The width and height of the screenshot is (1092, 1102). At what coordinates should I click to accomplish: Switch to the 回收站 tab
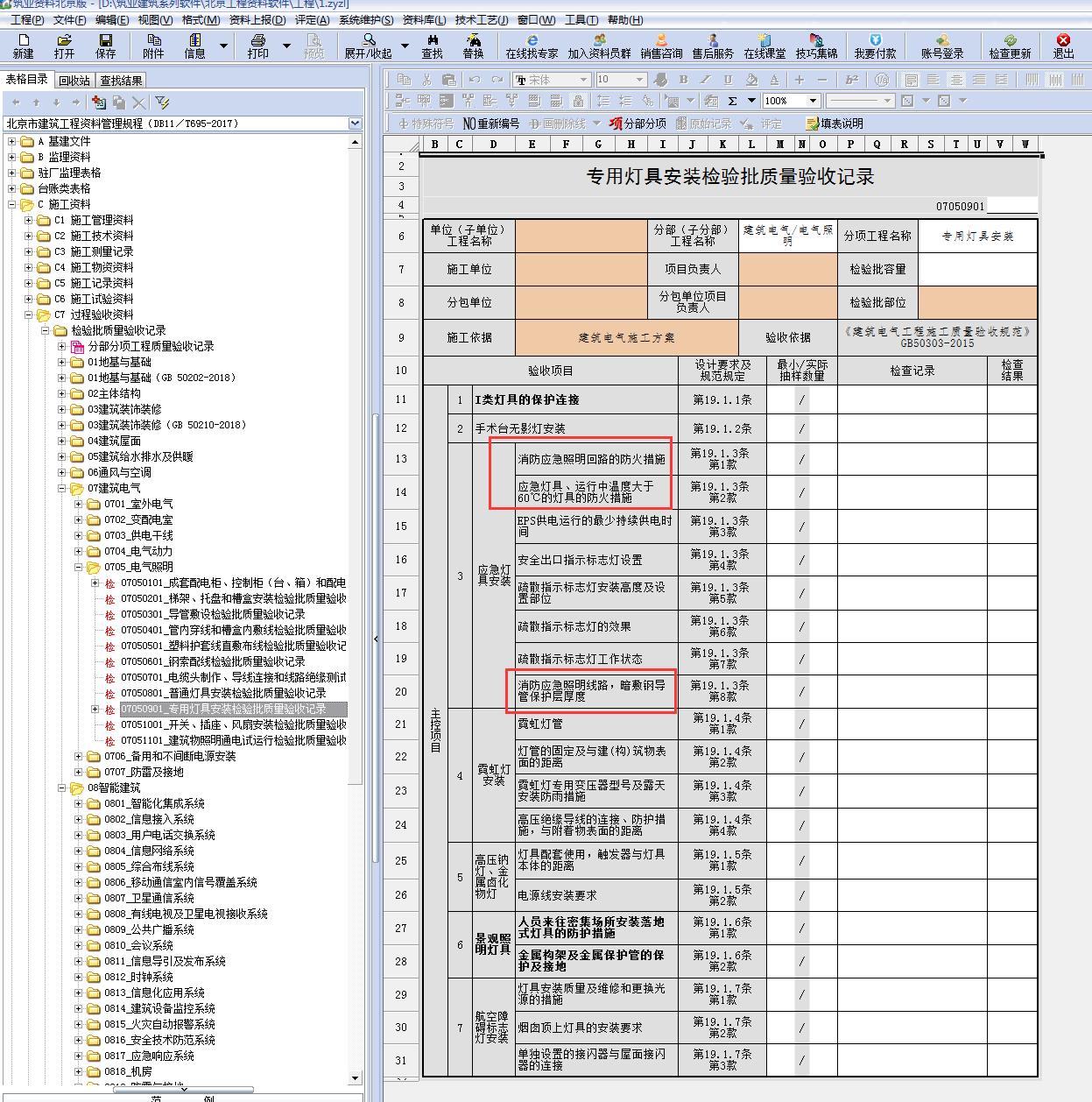tap(74, 81)
